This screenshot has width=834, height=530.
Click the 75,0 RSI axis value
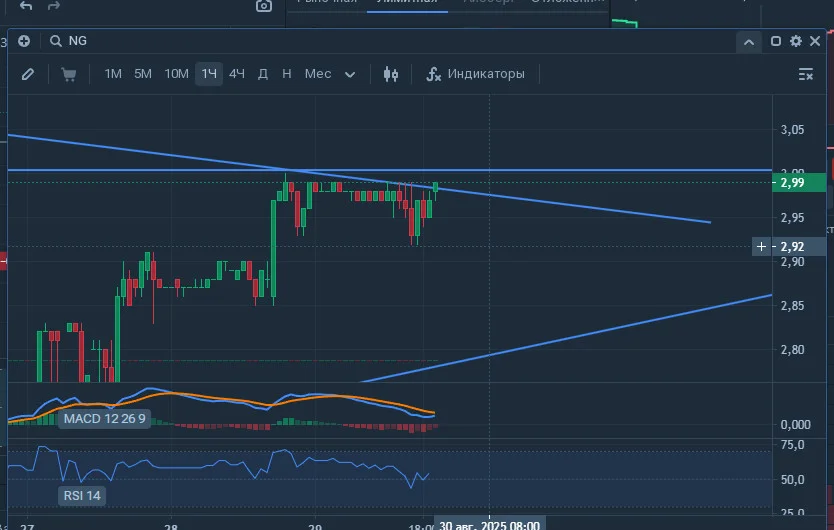tap(793, 445)
